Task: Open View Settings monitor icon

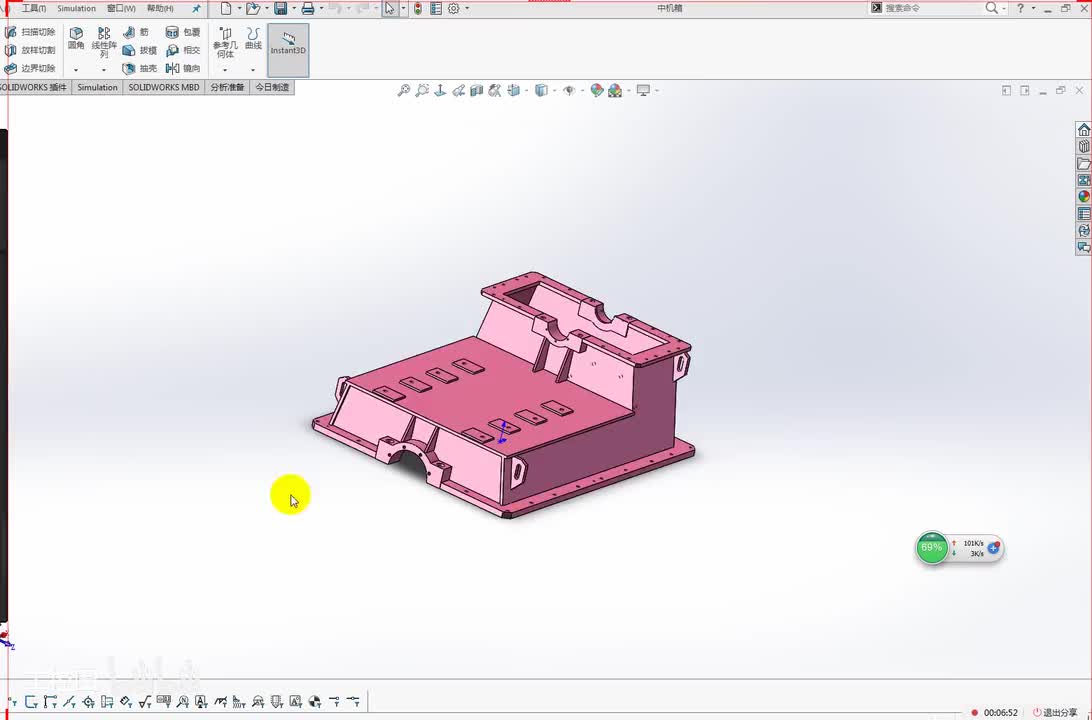Action: pos(643,90)
